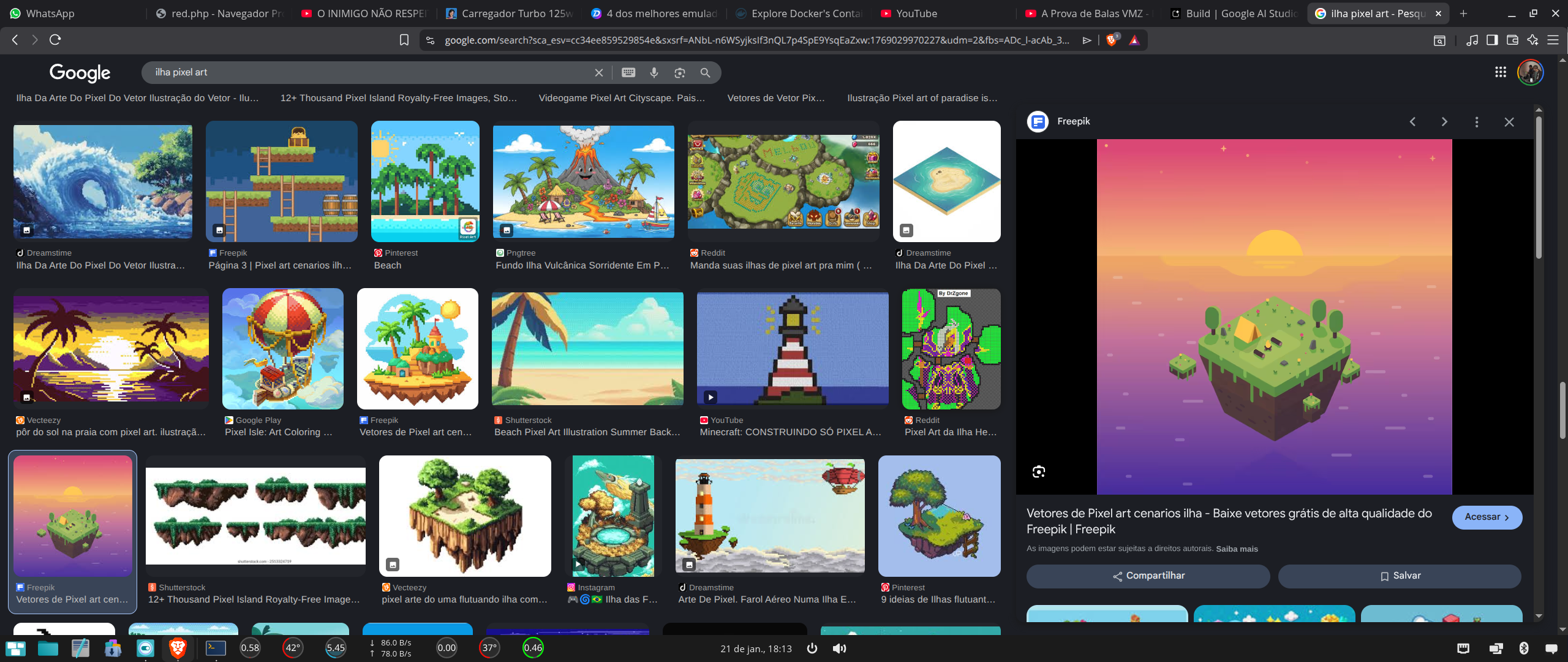Screen dimensions: 1568x662
Task: Click the Acessar button
Action: [1487, 517]
